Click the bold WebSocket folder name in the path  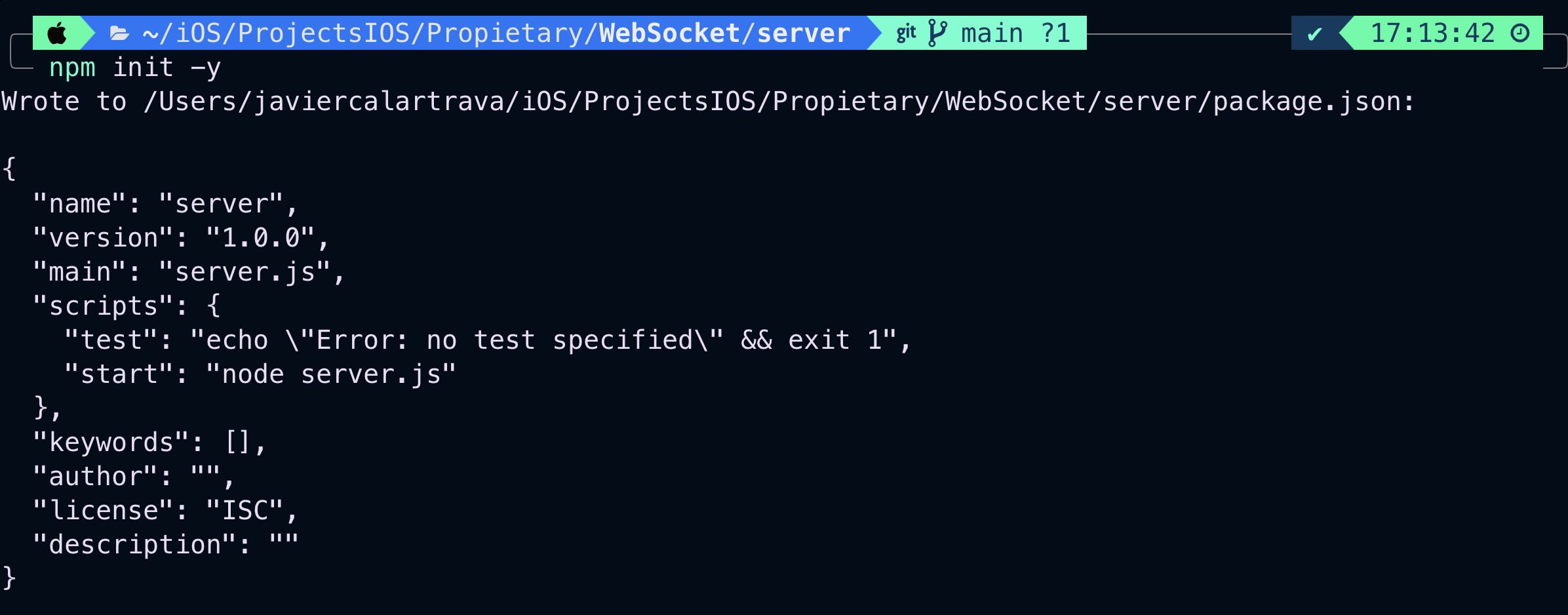pyautogui.click(x=669, y=33)
